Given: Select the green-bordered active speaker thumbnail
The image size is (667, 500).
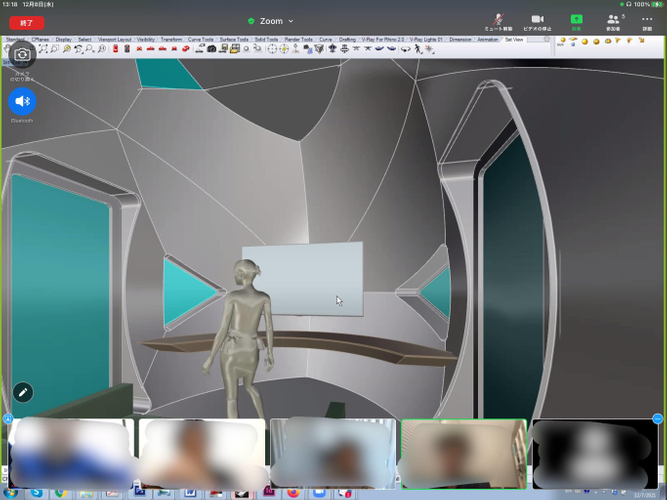Looking at the screenshot, I should point(463,450).
